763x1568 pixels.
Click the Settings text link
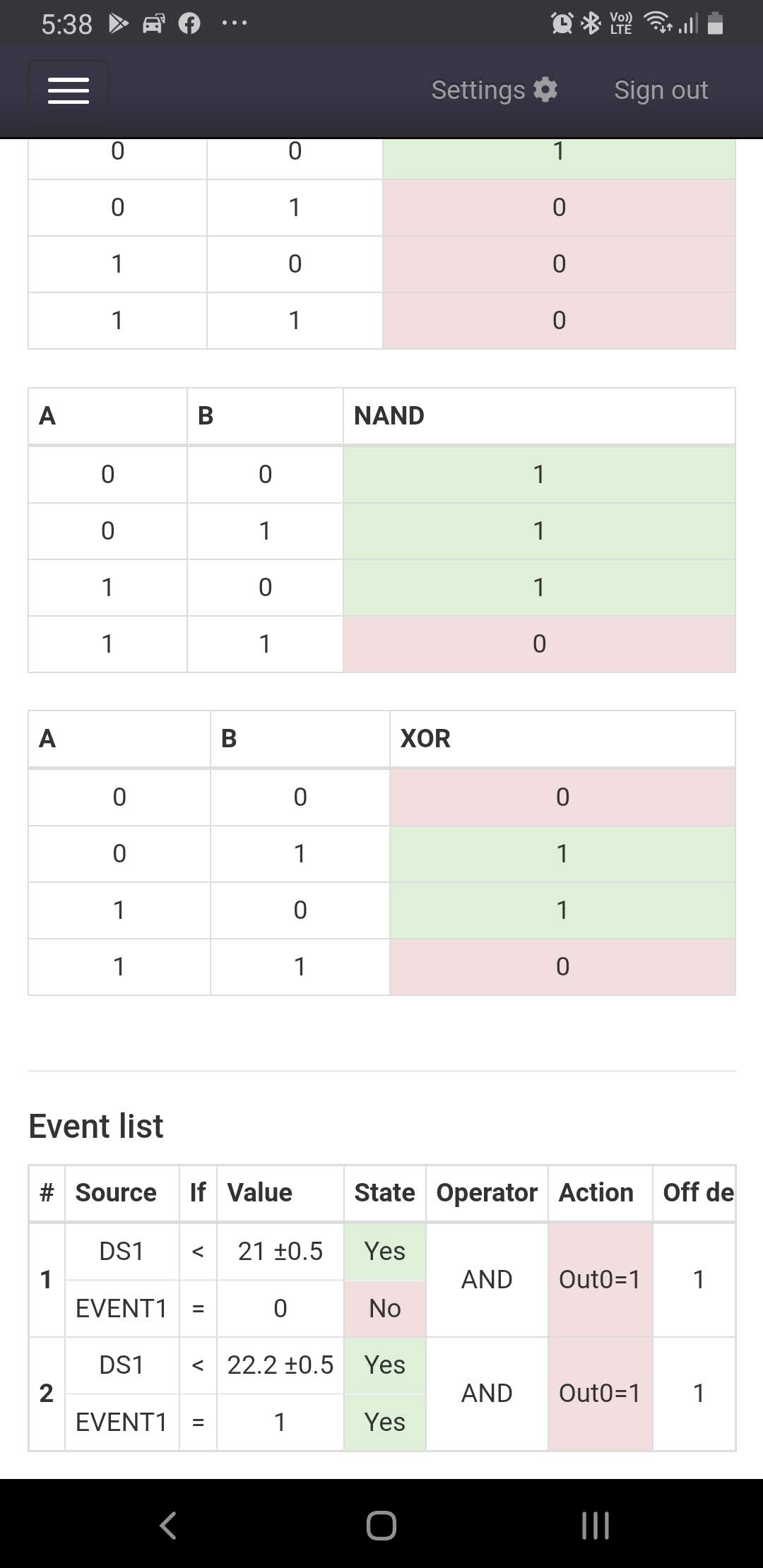[478, 90]
